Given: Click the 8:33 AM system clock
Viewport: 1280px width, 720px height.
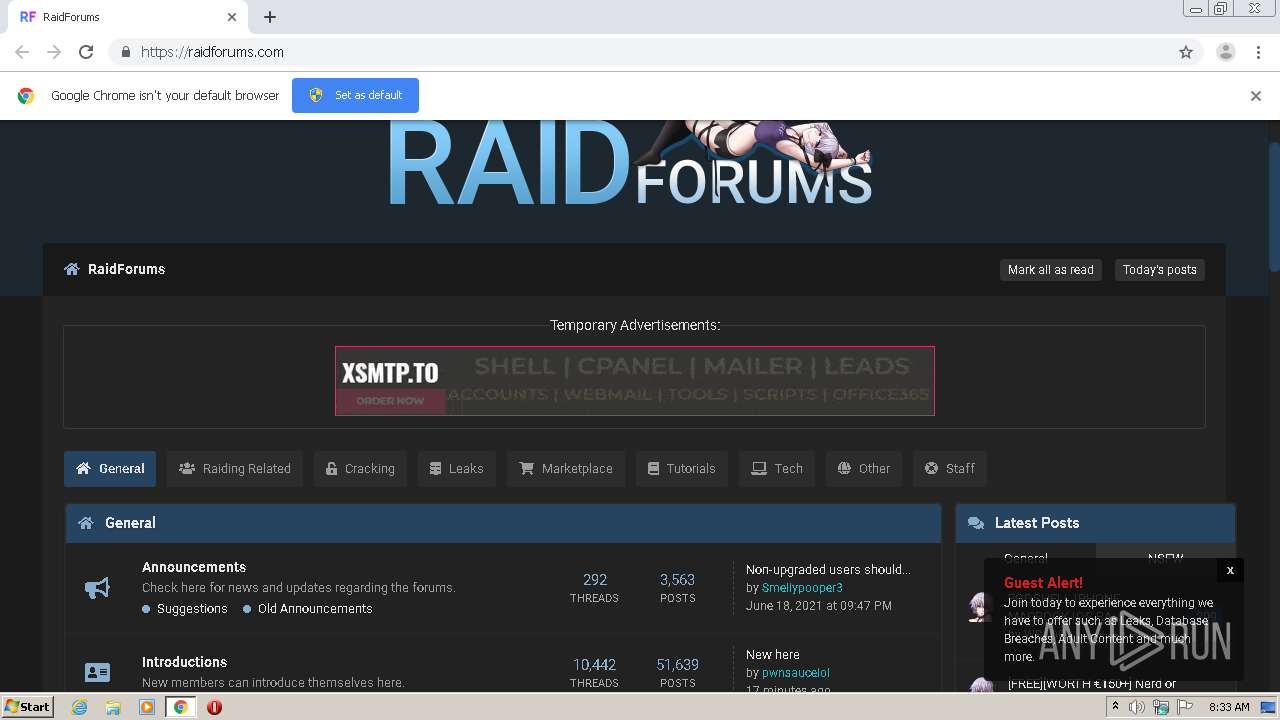Looking at the screenshot, I should click(1229, 707).
